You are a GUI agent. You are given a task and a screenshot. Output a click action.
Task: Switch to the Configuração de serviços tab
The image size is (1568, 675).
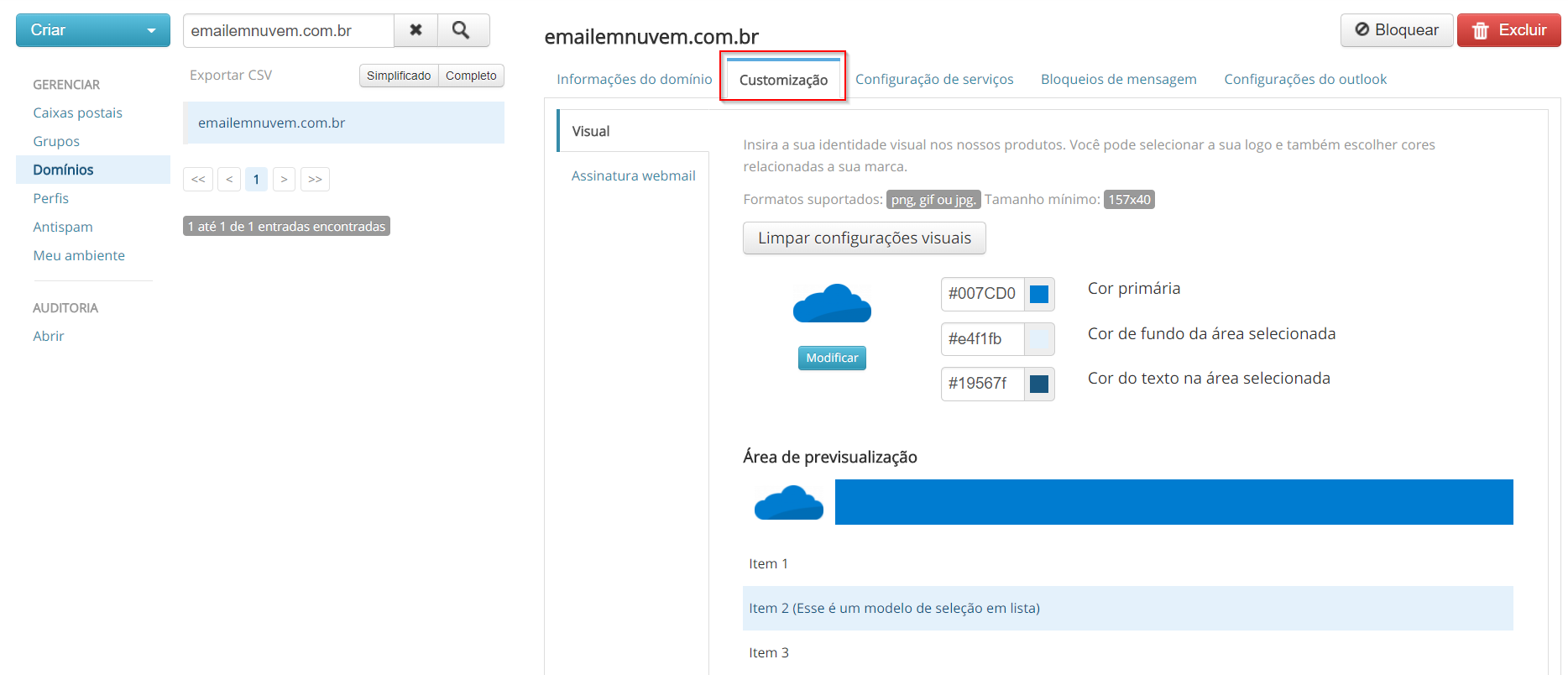pos(934,79)
